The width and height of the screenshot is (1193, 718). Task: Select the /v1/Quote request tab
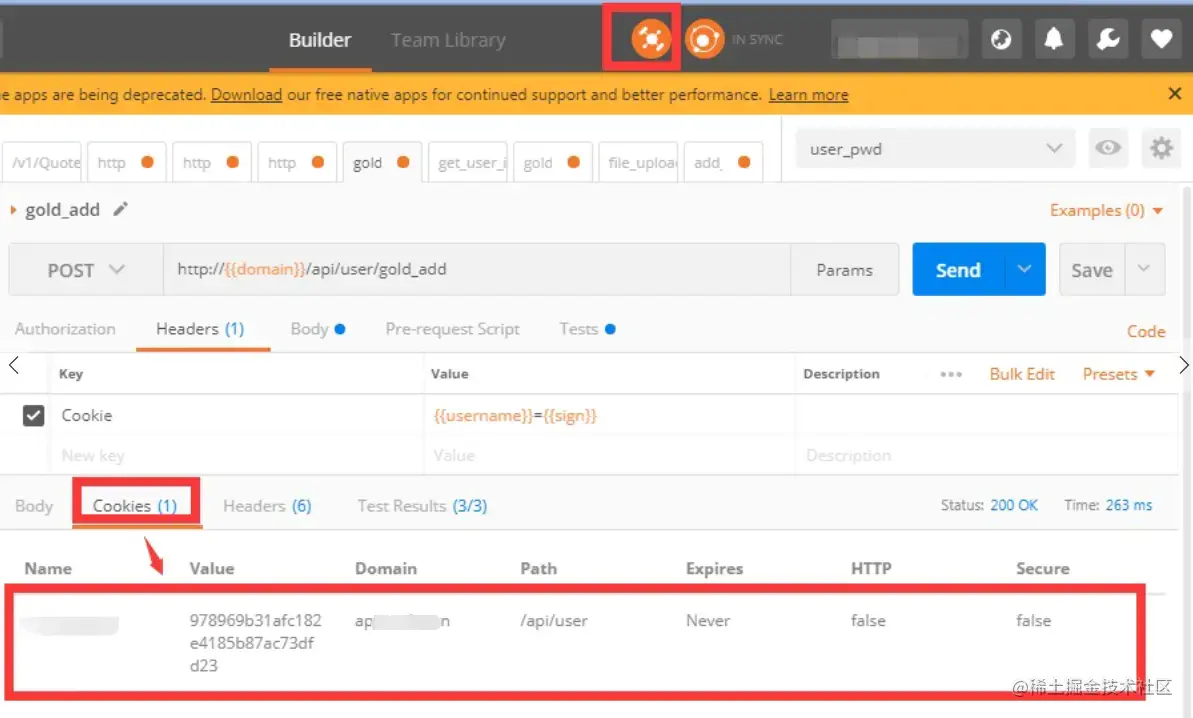43,162
